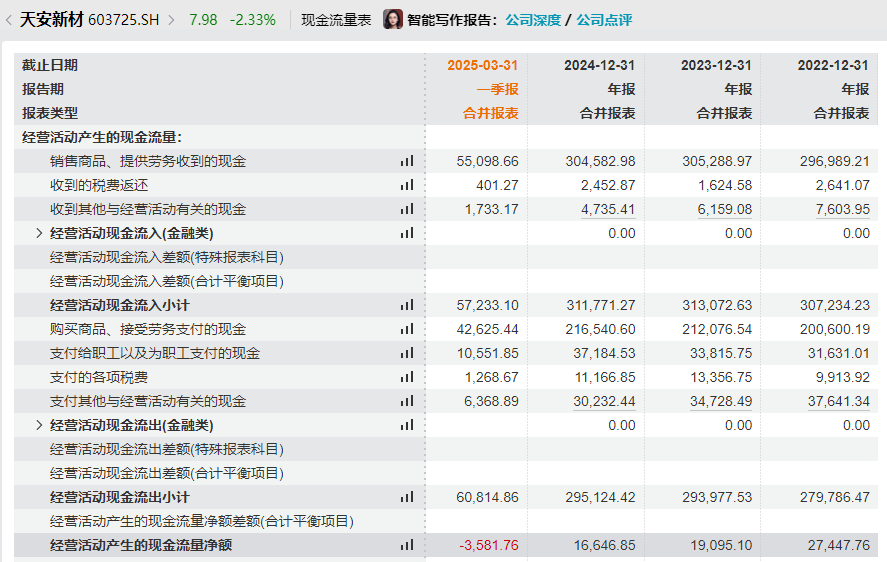The image size is (887, 562).
Task: Click underlined value 4,735.41
Action: pyautogui.click(x=608, y=209)
